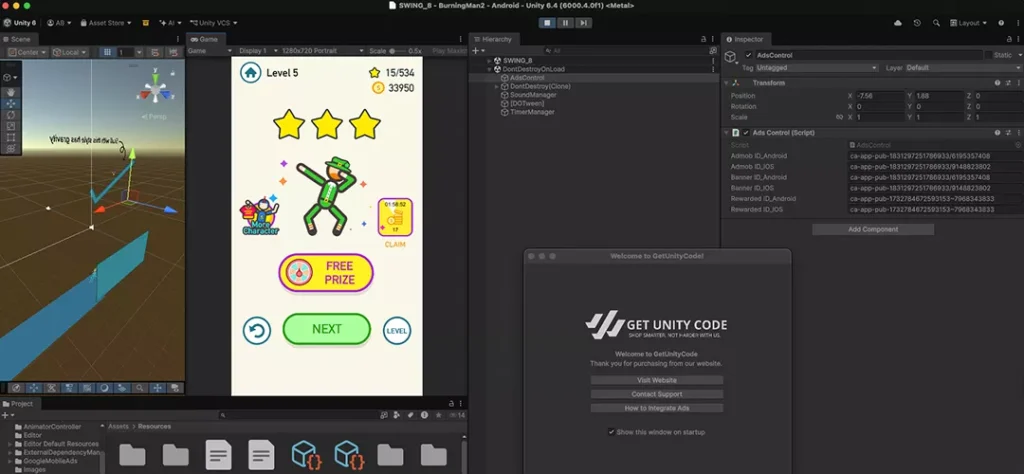Click How to Integrate Ads button
The width and height of the screenshot is (1024, 474).
(x=657, y=408)
